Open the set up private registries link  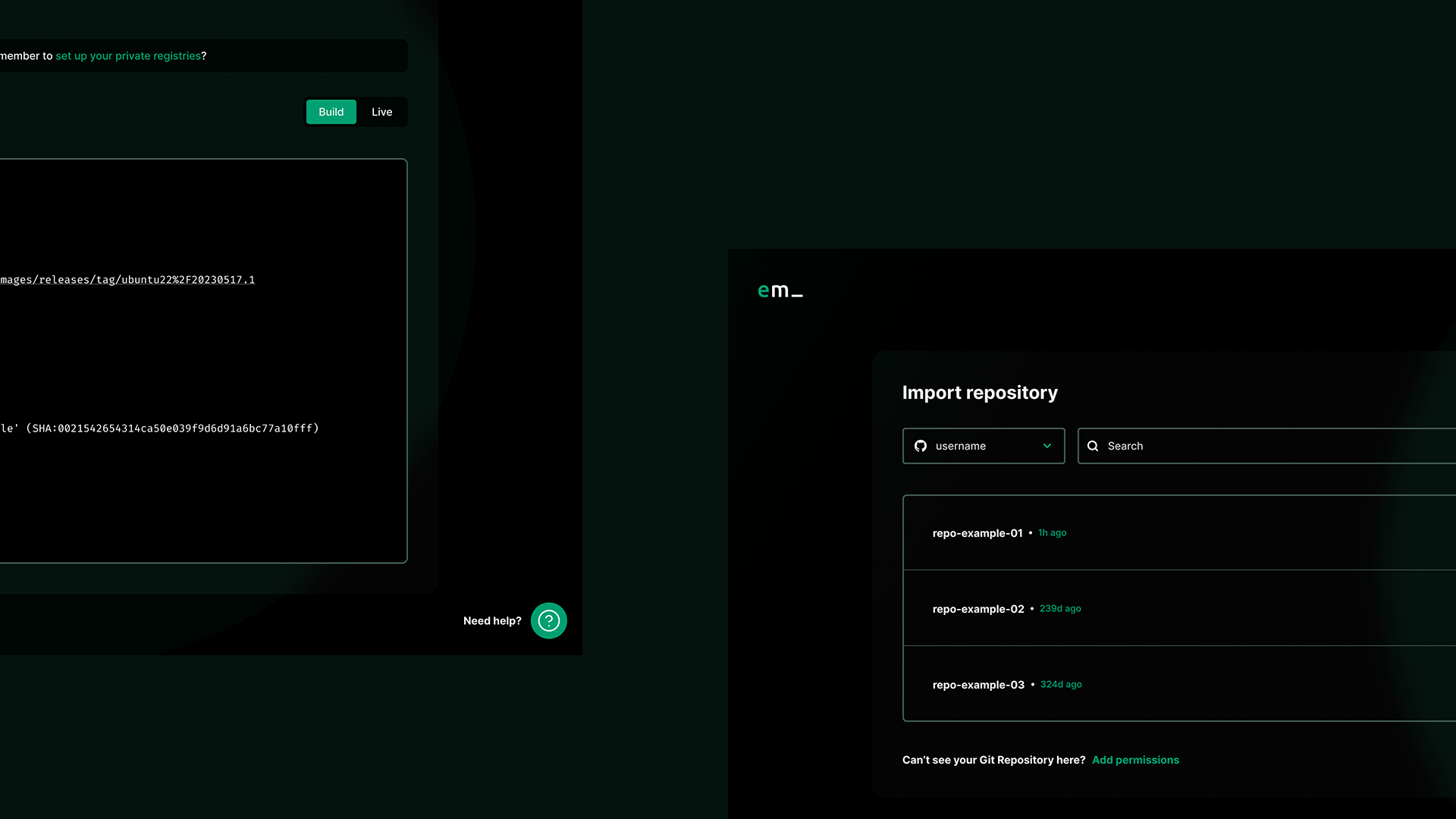tap(128, 56)
